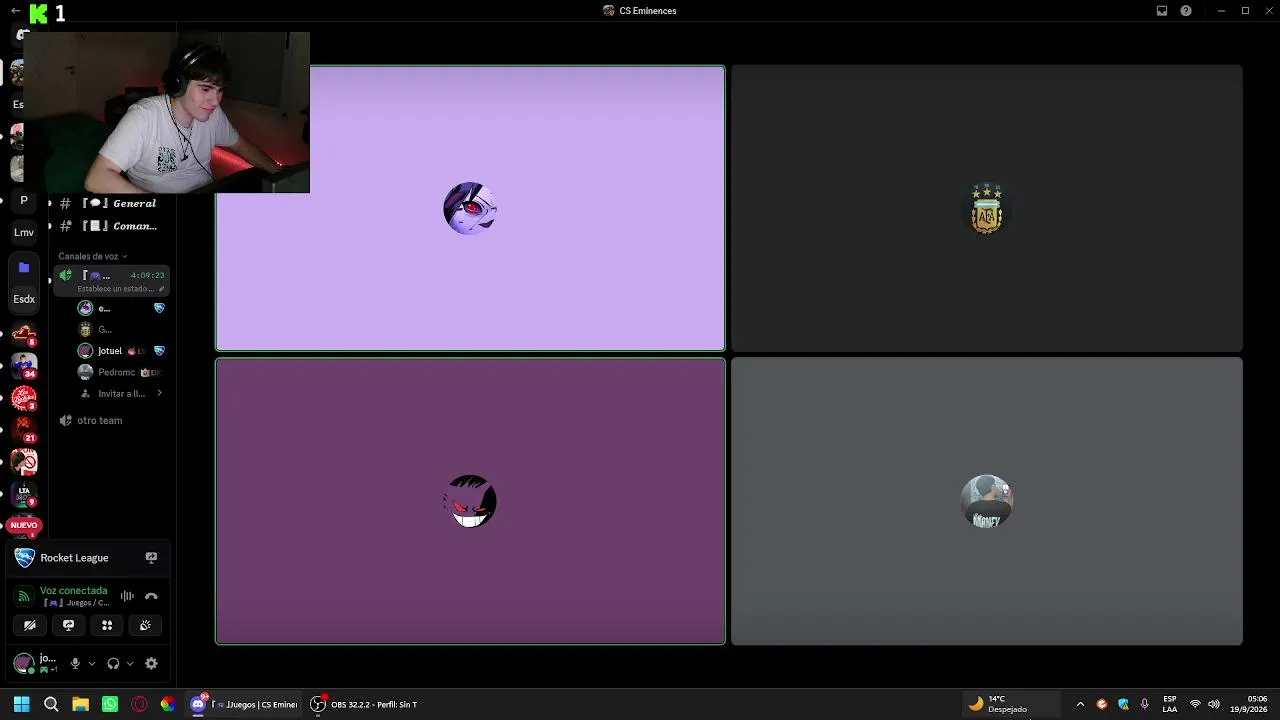Open cloud server icon with badge 5
Viewport: 1280px width, 720px height.
24,334
